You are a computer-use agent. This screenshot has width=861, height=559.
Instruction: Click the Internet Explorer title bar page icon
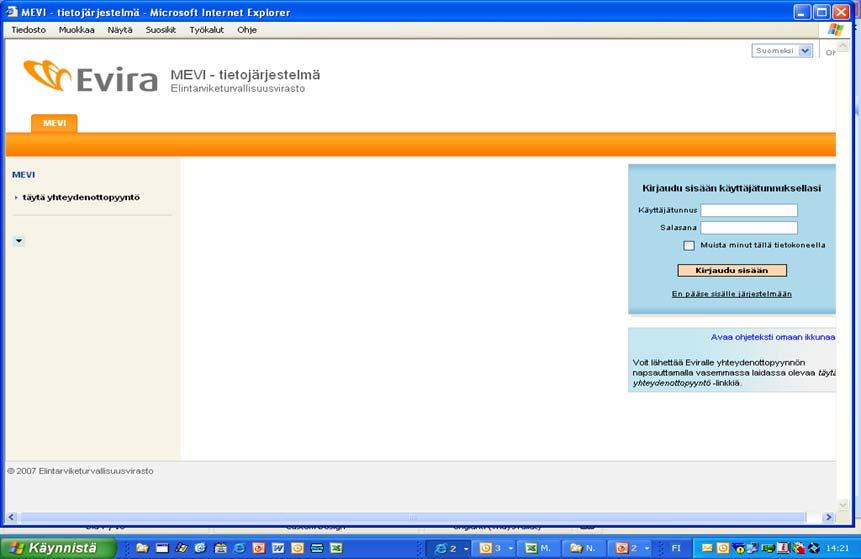(12, 12)
